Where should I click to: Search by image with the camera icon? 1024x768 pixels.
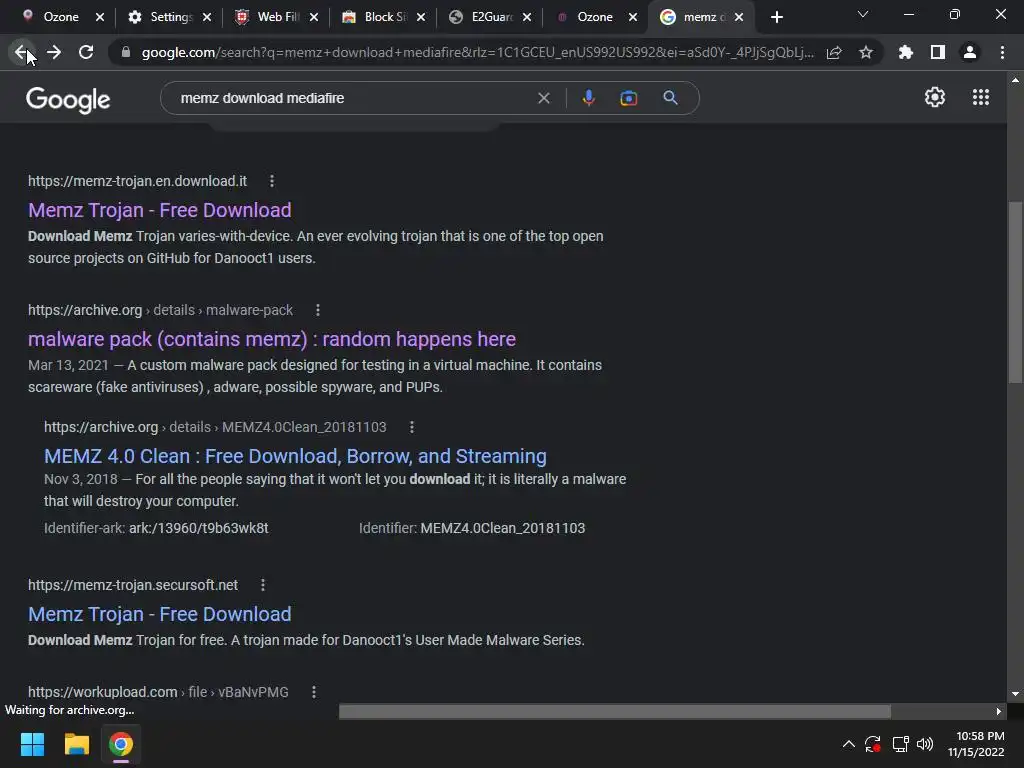point(629,98)
